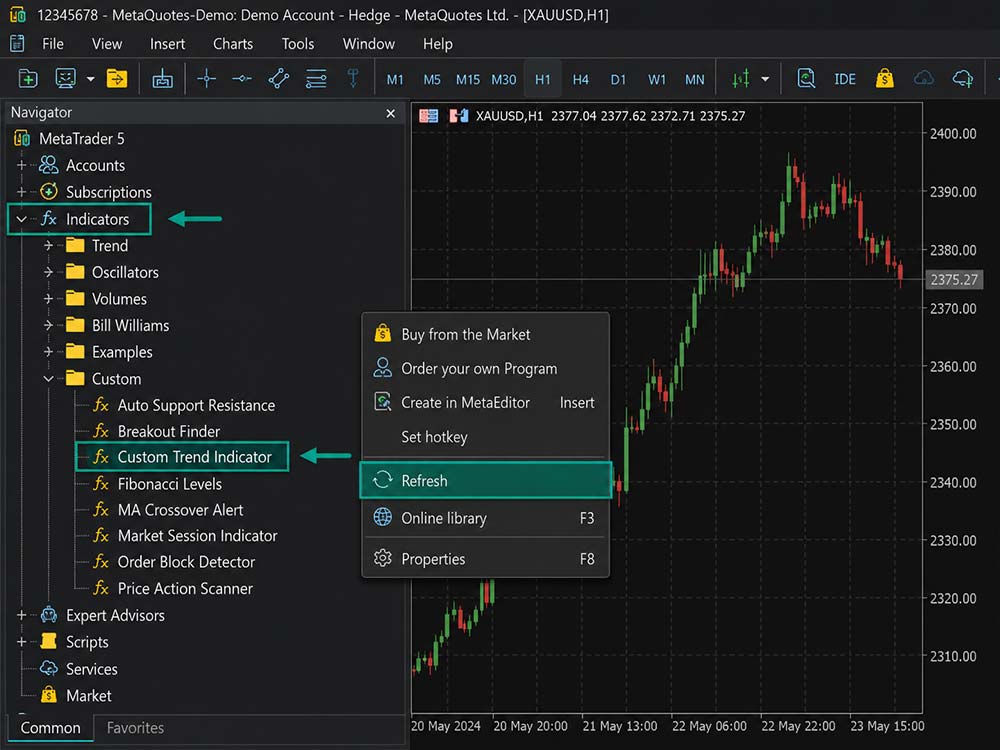Click the chart type bars icon

pos(740,79)
